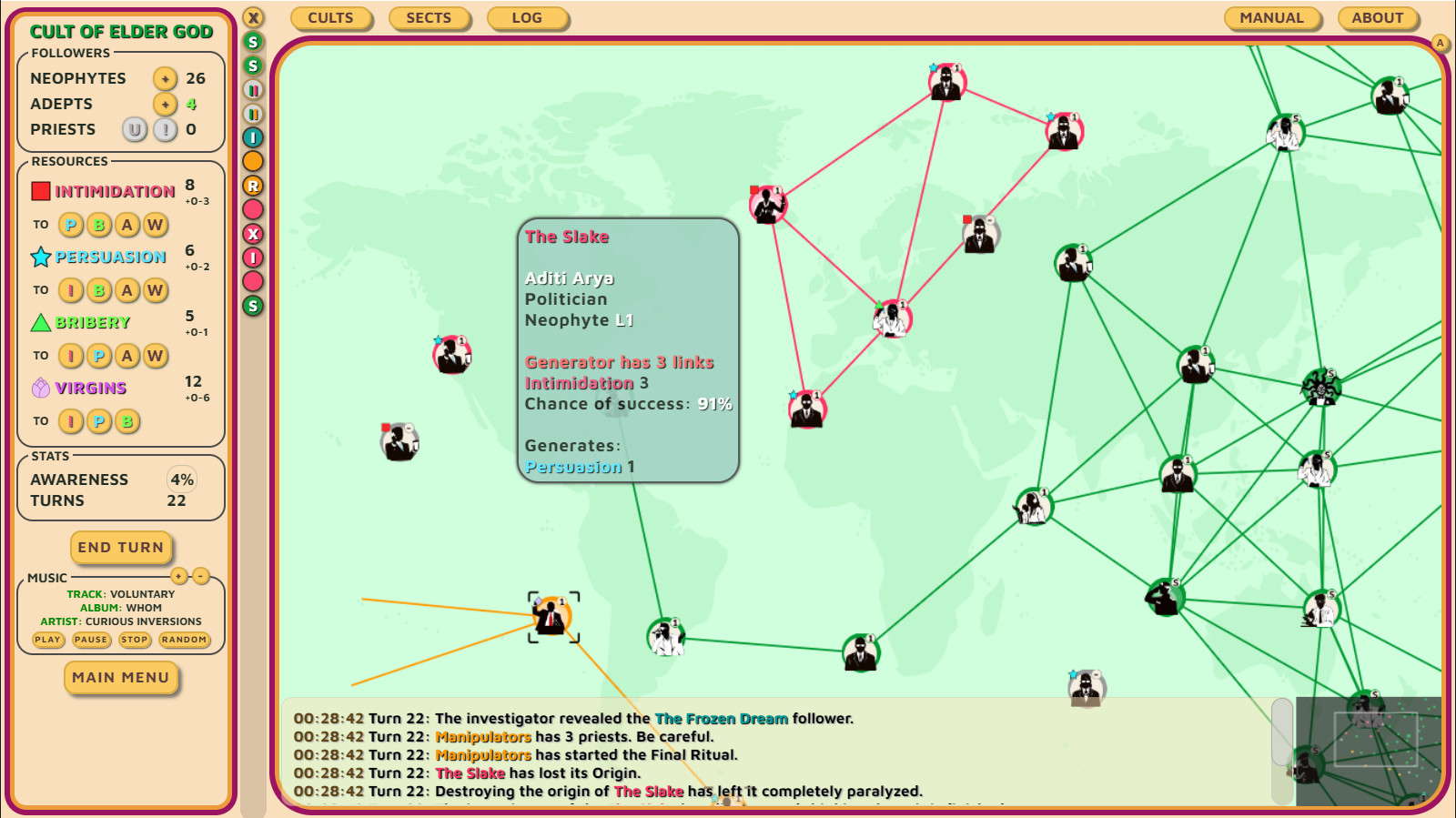Image resolution: width=1456 pixels, height=818 pixels.
Task: Click 'The Frozen Dream' link in log
Action: tap(722, 719)
